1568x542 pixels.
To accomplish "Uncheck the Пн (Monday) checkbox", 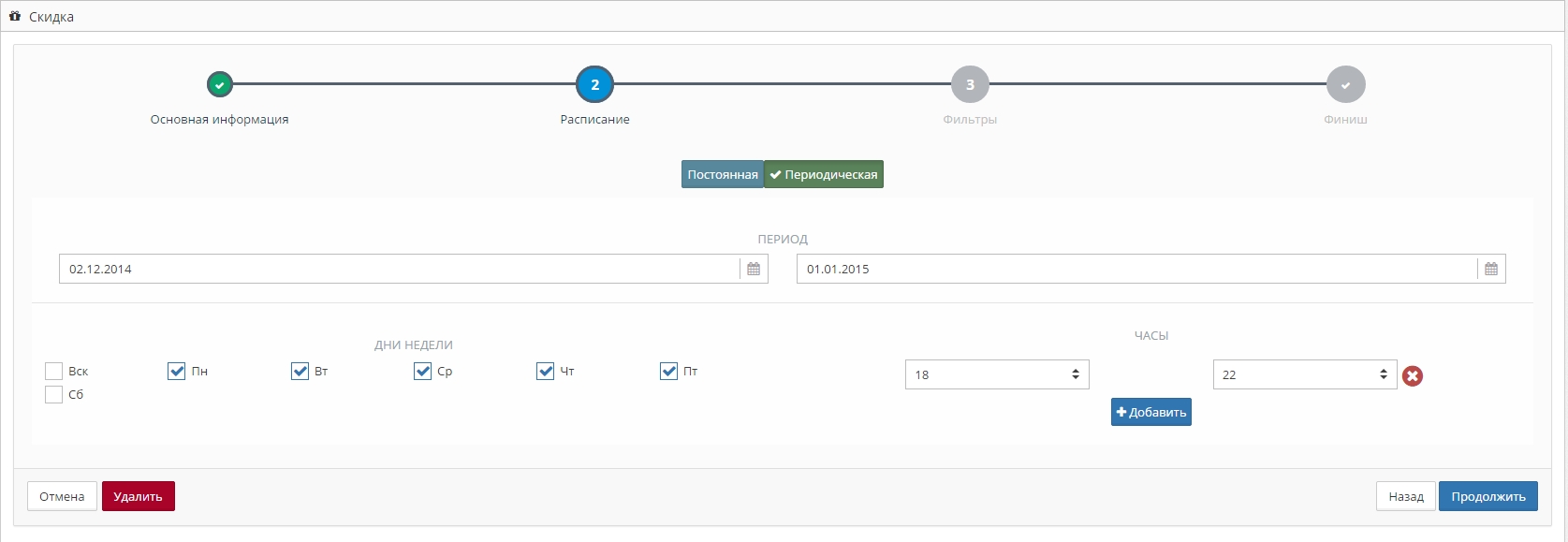I will tap(176, 371).
